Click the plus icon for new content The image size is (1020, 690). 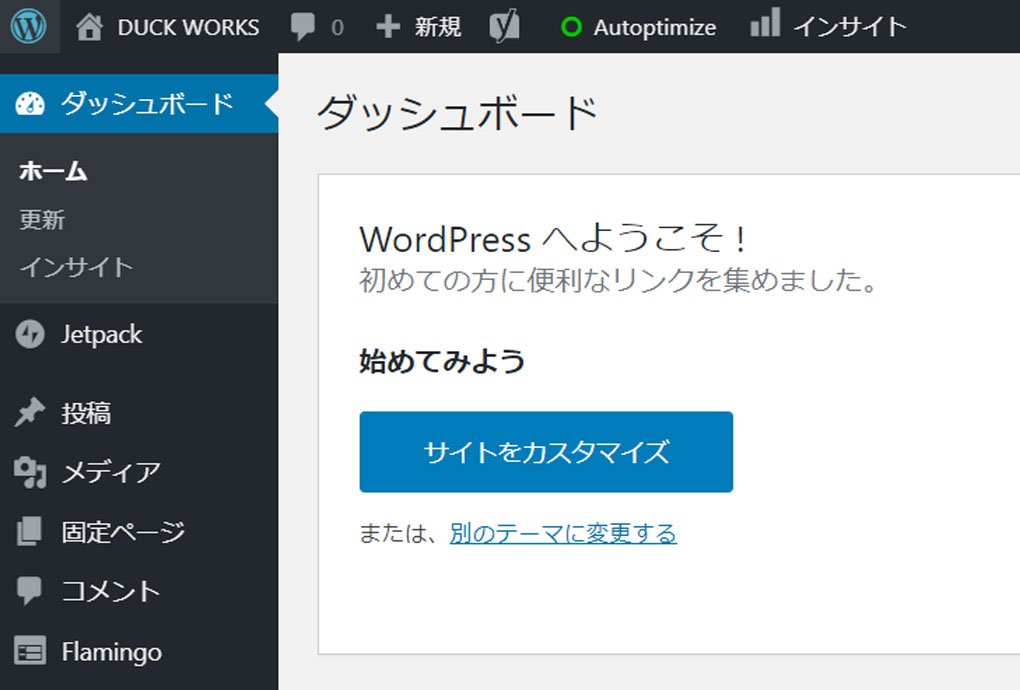coord(388,27)
